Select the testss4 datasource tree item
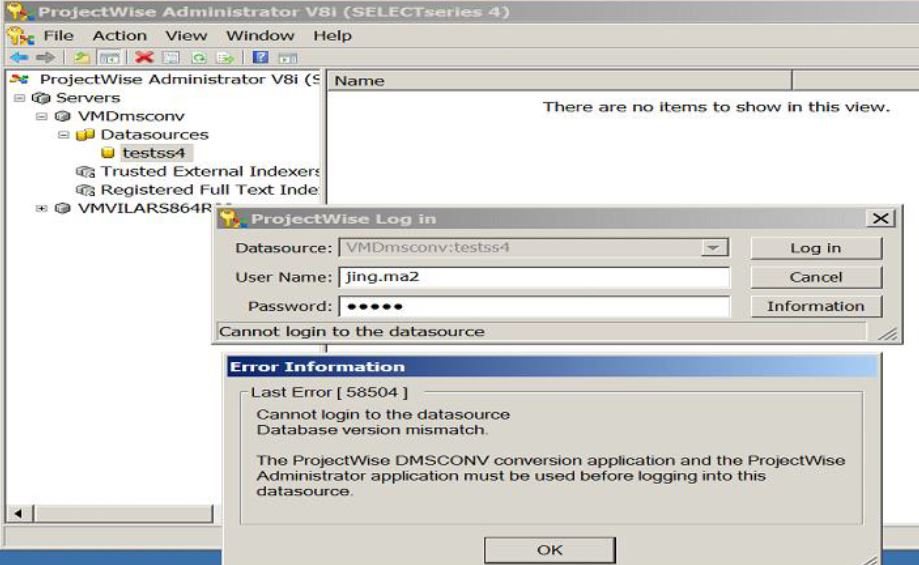Viewport: 919px width, 565px height. point(154,153)
